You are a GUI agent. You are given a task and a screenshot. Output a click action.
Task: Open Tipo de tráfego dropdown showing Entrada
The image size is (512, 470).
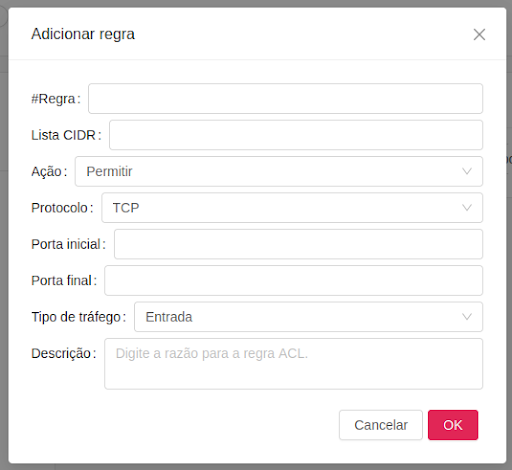point(308,317)
